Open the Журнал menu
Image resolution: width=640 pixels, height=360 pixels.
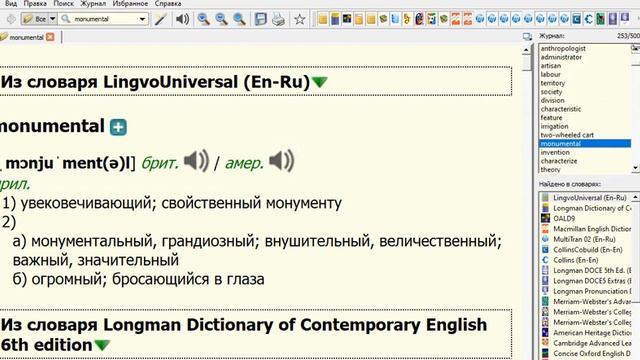93,4
